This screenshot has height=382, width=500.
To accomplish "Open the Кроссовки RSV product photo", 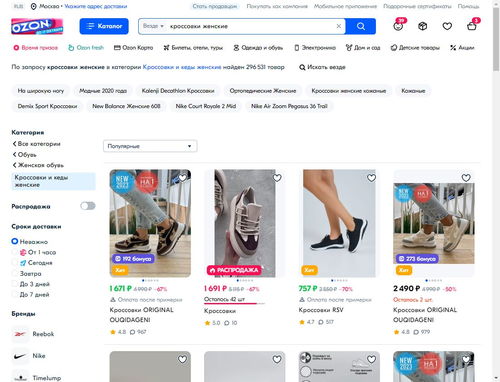I will [339, 223].
